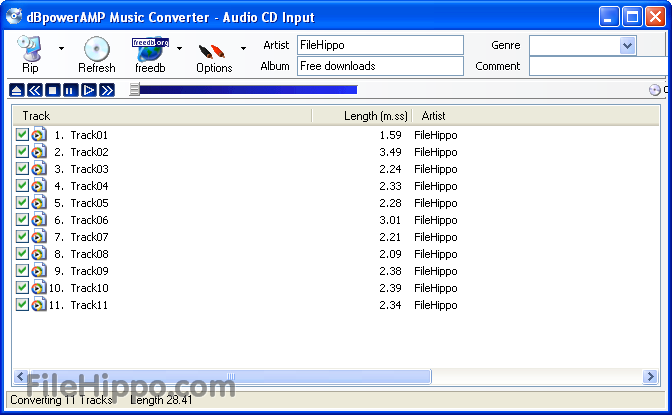Click the FileHippo artist cell for Track04
This screenshot has width=672, height=415.
click(435, 186)
